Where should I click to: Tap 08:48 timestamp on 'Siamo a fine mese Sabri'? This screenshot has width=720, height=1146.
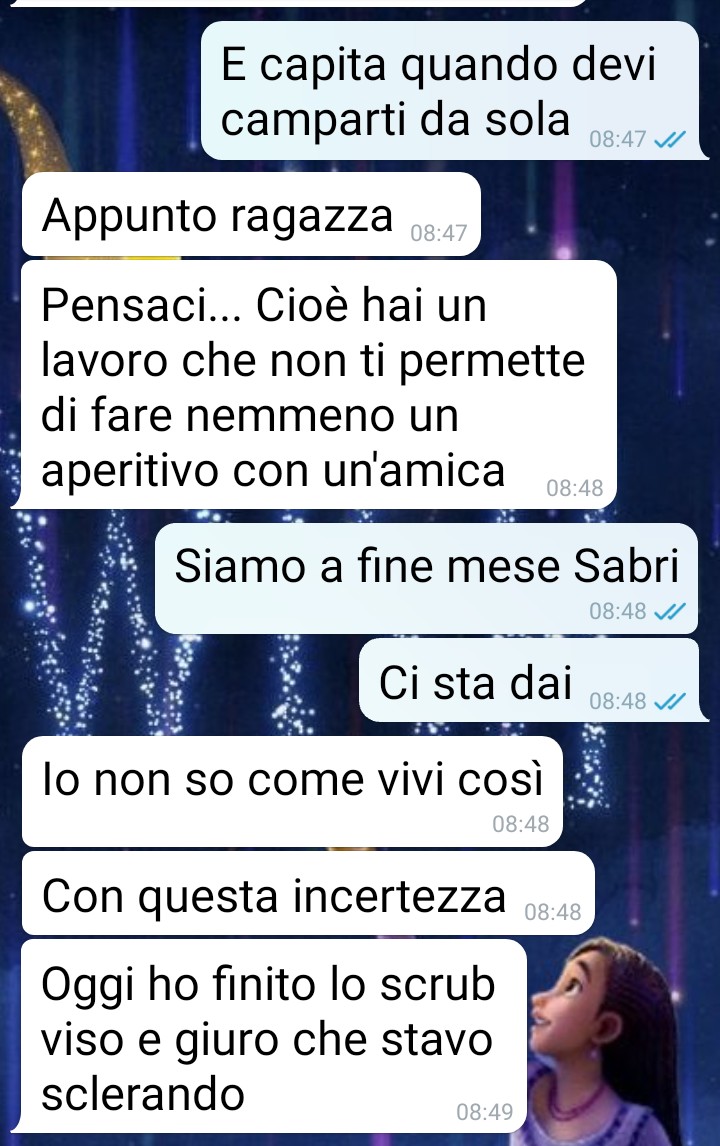pyautogui.click(x=618, y=610)
